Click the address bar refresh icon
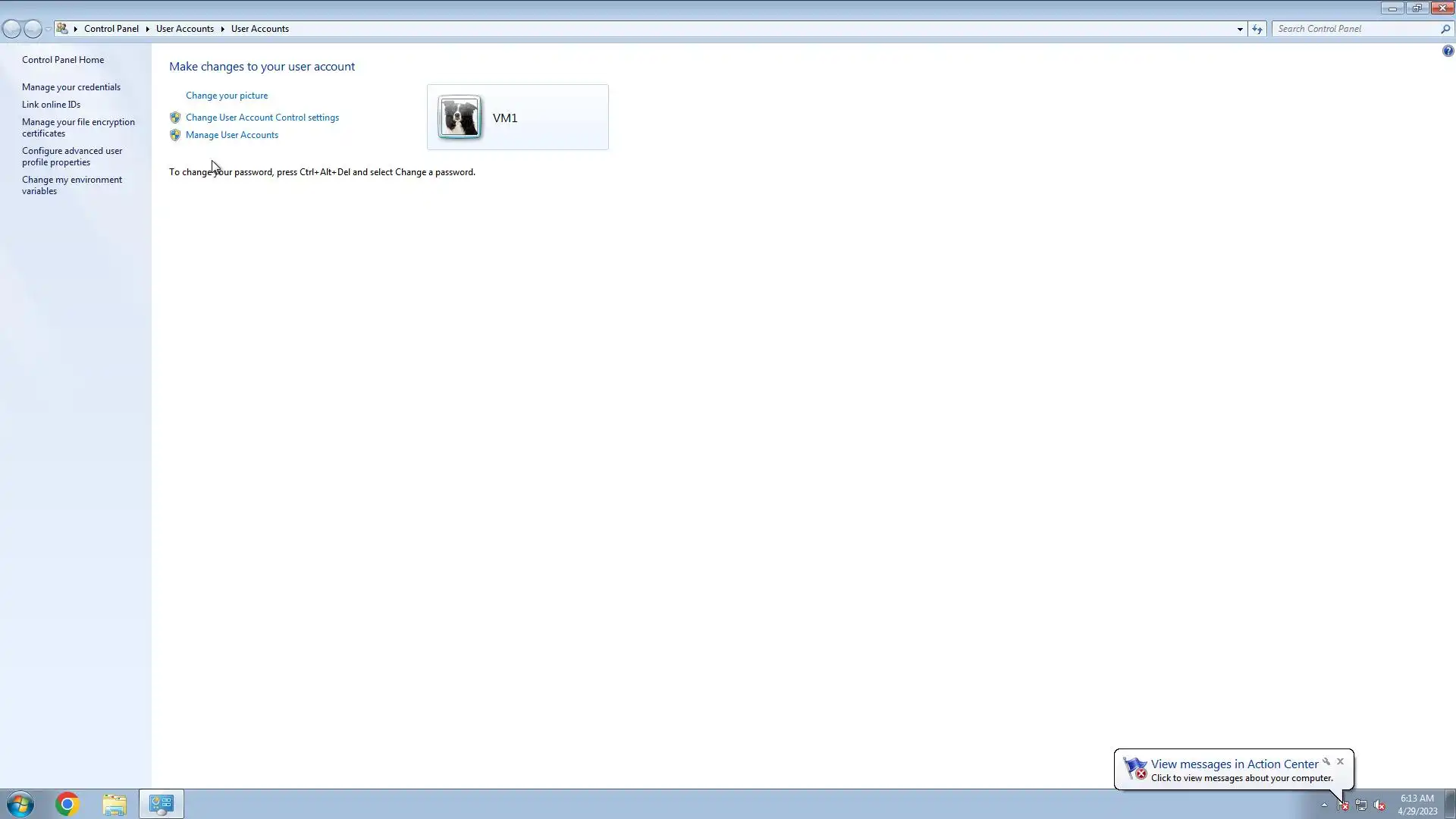 [1257, 29]
